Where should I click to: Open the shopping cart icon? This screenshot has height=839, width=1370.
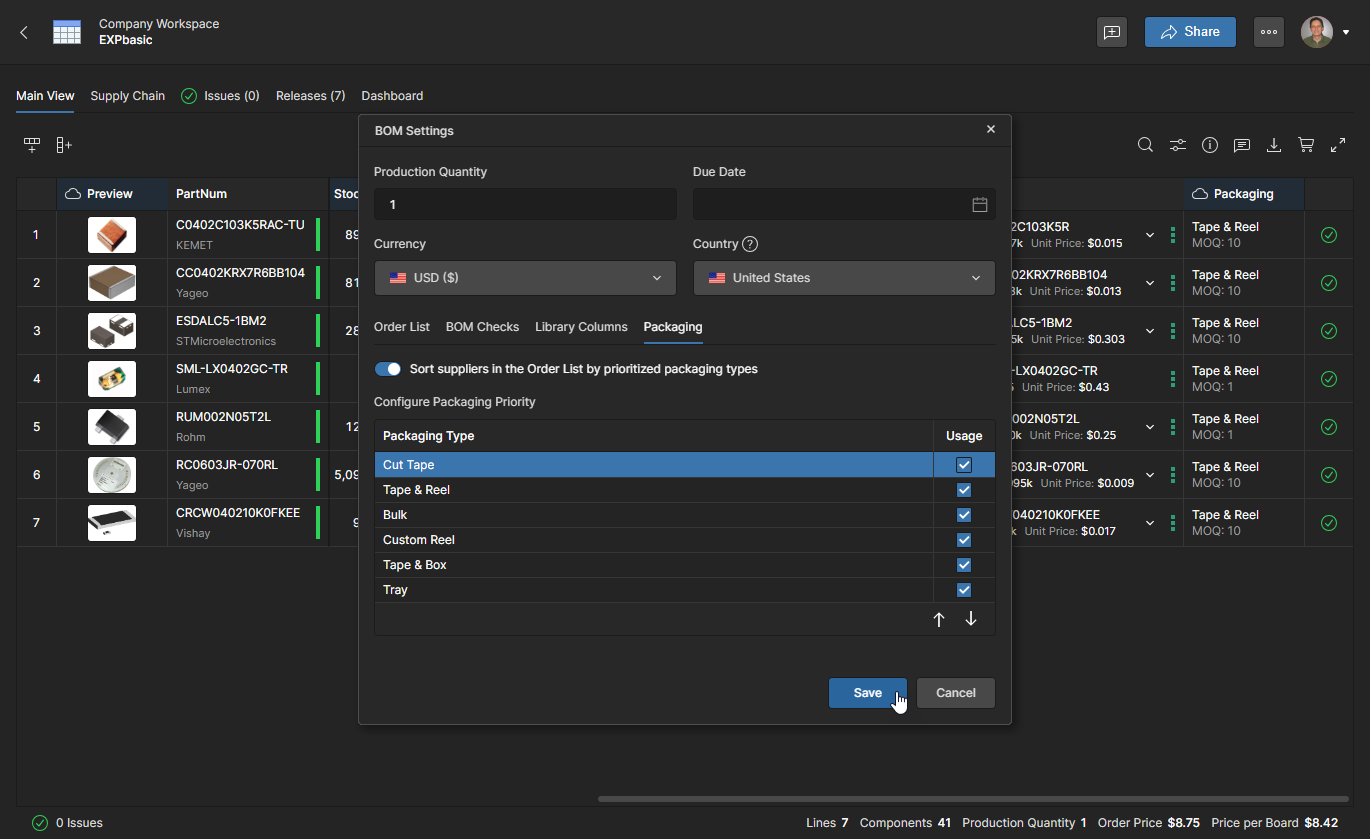click(x=1305, y=145)
